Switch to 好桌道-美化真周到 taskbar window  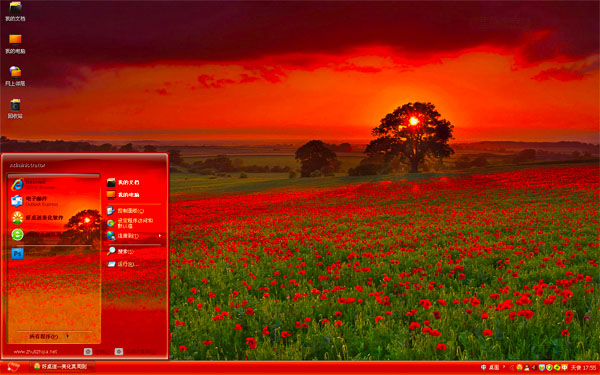pos(61,367)
